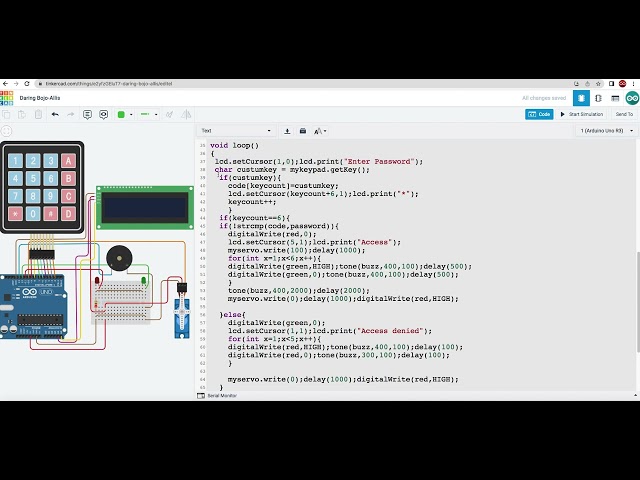
Task: Open the Notes tool
Action: [87, 115]
